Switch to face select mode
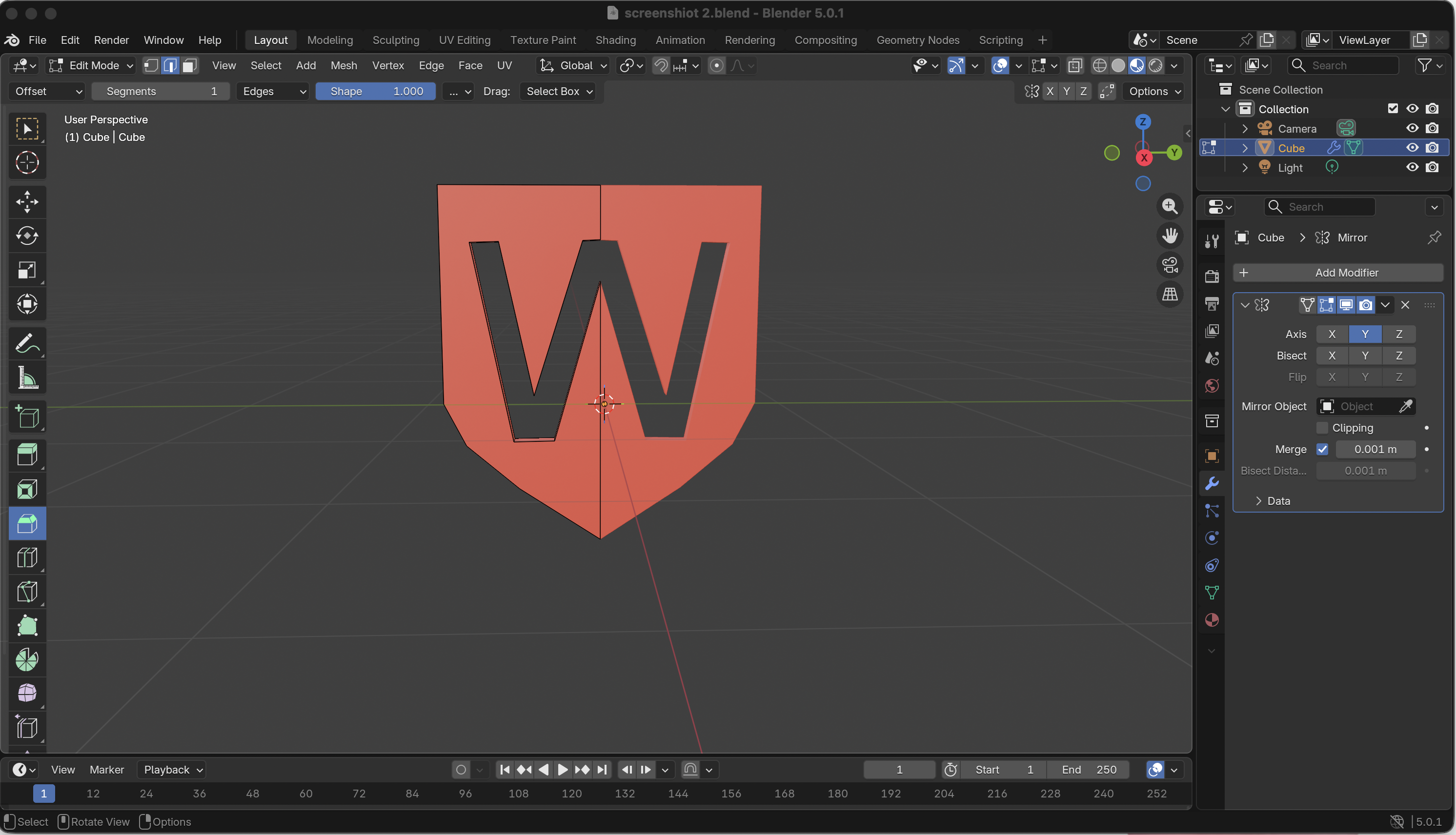1456x835 pixels. (x=189, y=65)
